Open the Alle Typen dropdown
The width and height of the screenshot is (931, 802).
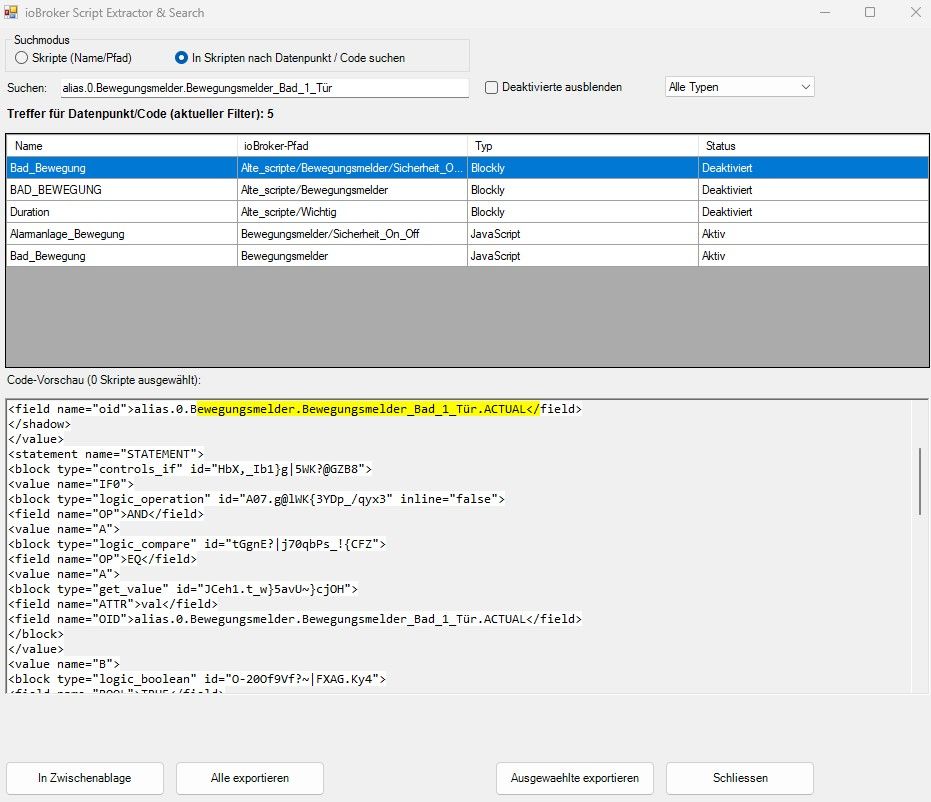pyautogui.click(x=739, y=87)
